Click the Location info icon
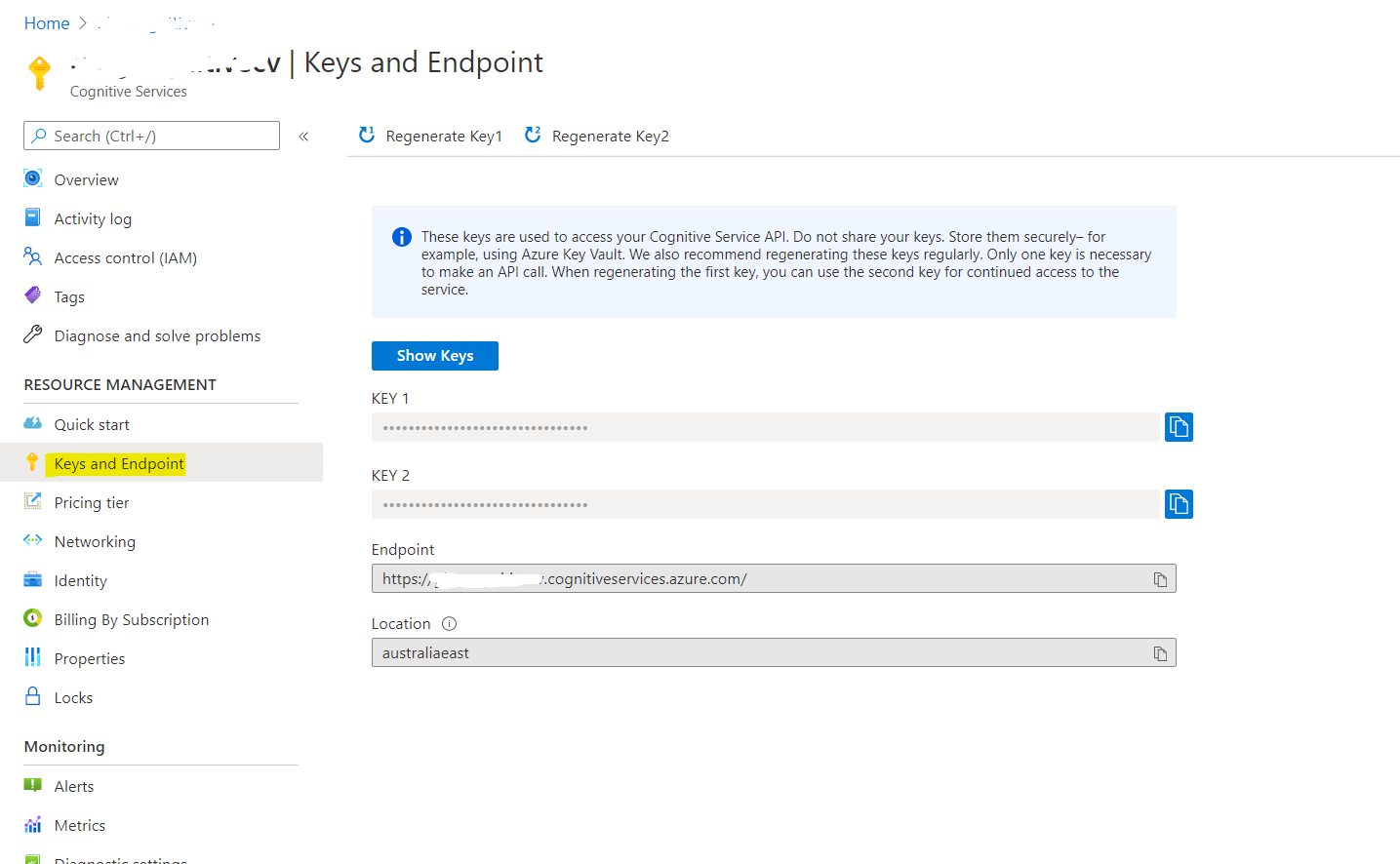 click(x=449, y=624)
